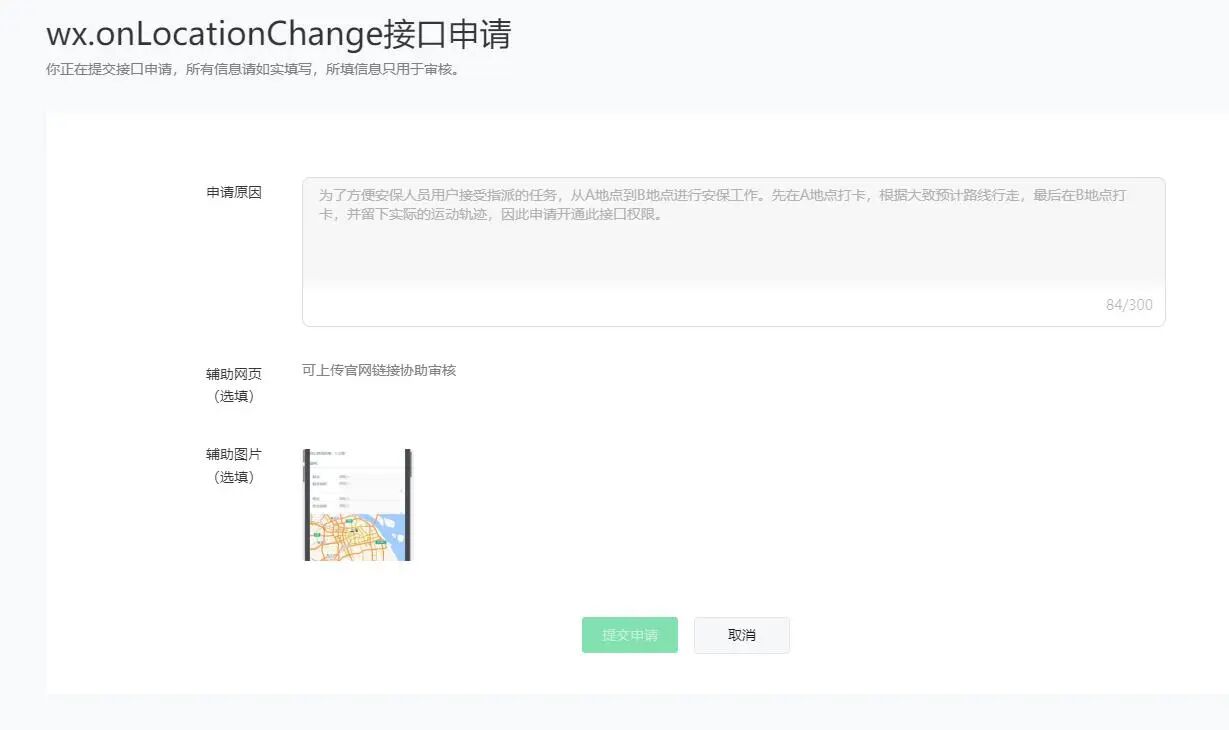Viewport: 1229px width, 730px height.
Task: Click the 辅助图片 (选填) label
Action: click(232, 464)
